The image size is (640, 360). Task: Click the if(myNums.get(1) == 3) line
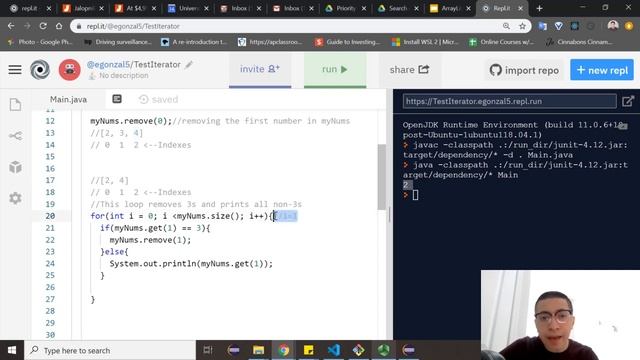(x=155, y=228)
